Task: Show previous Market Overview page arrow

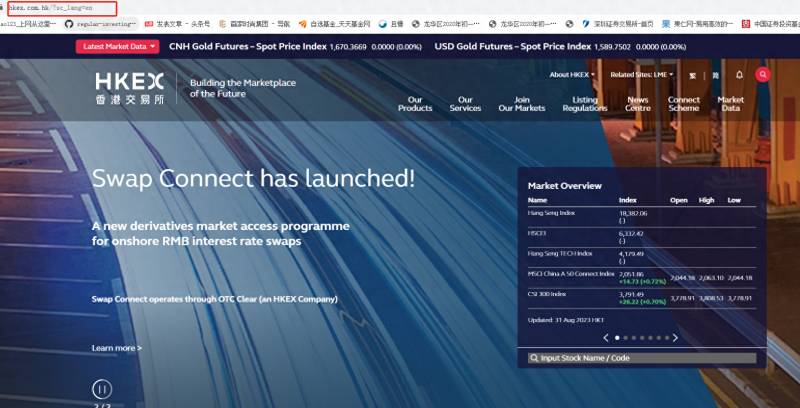Action: pos(606,338)
